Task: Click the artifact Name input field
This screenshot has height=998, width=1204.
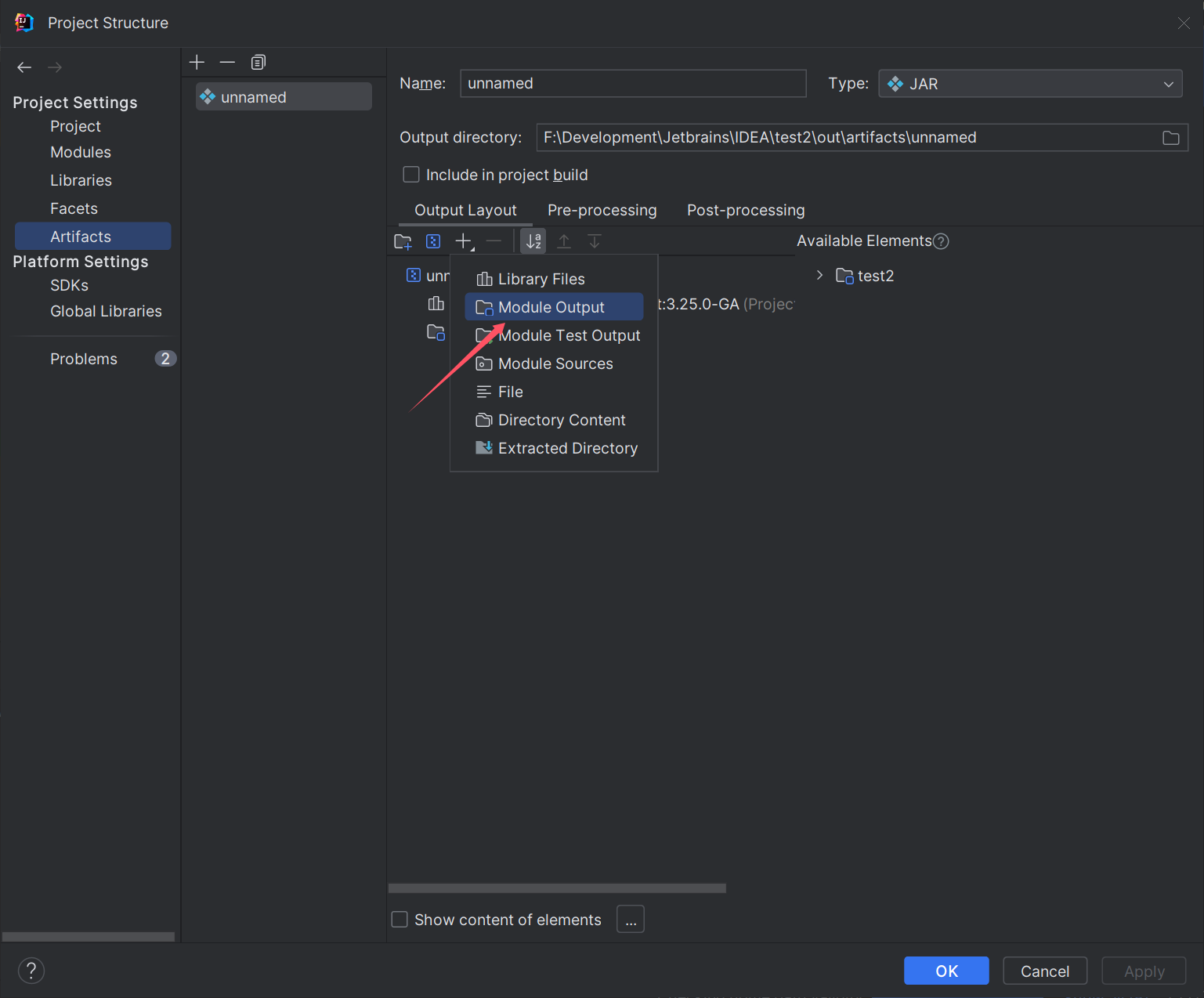Action: tap(632, 84)
